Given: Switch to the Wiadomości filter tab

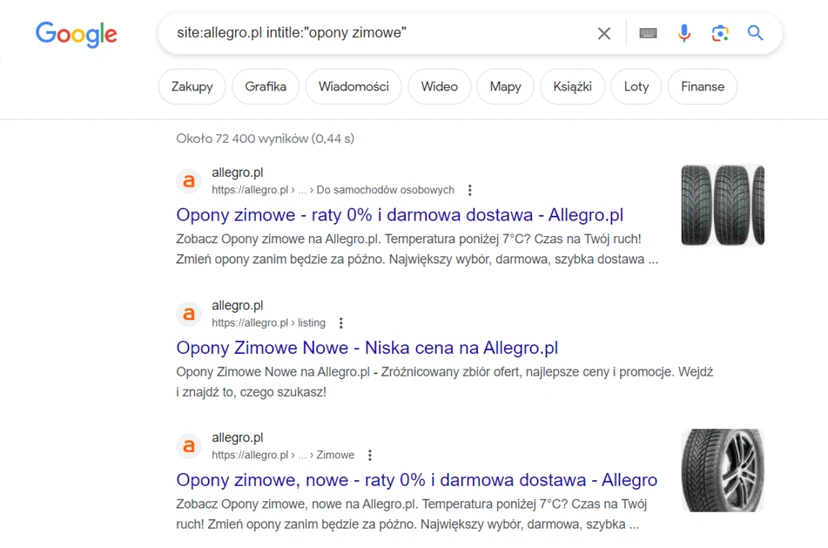Looking at the screenshot, I should (353, 87).
